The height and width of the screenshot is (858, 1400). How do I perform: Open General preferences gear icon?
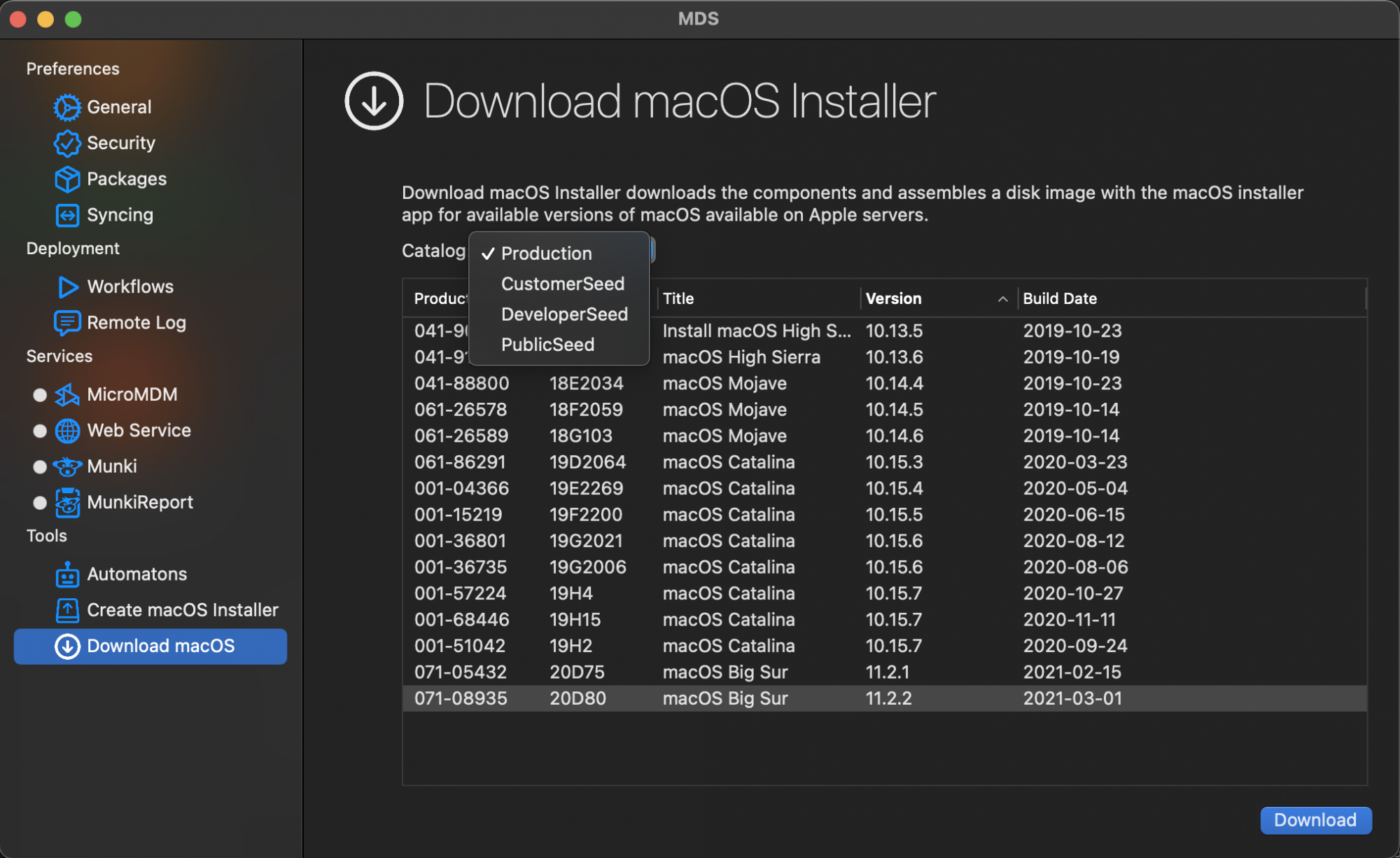point(67,107)
